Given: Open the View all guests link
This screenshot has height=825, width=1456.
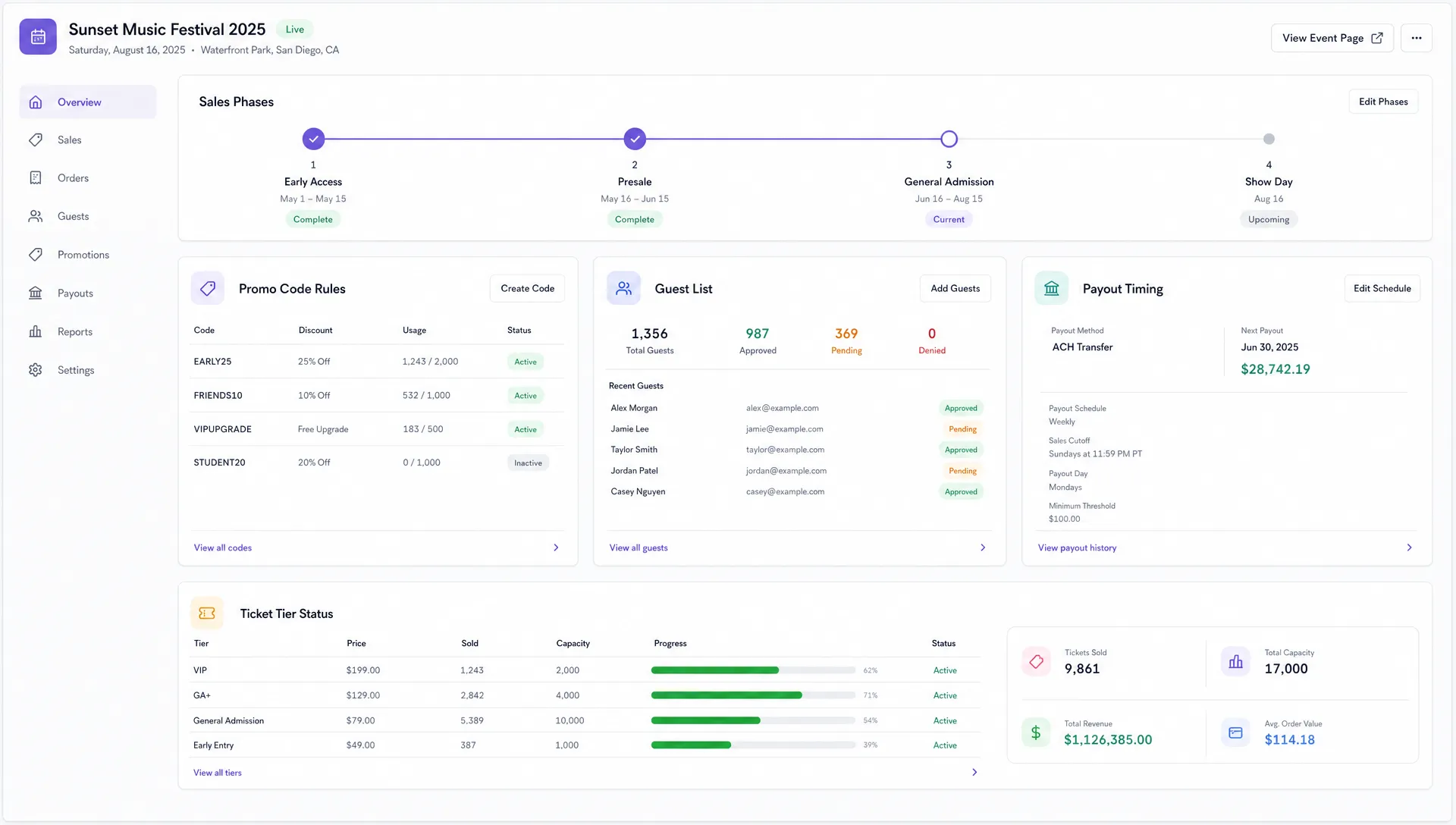Looking at the screenshot, I should [639, 548].
